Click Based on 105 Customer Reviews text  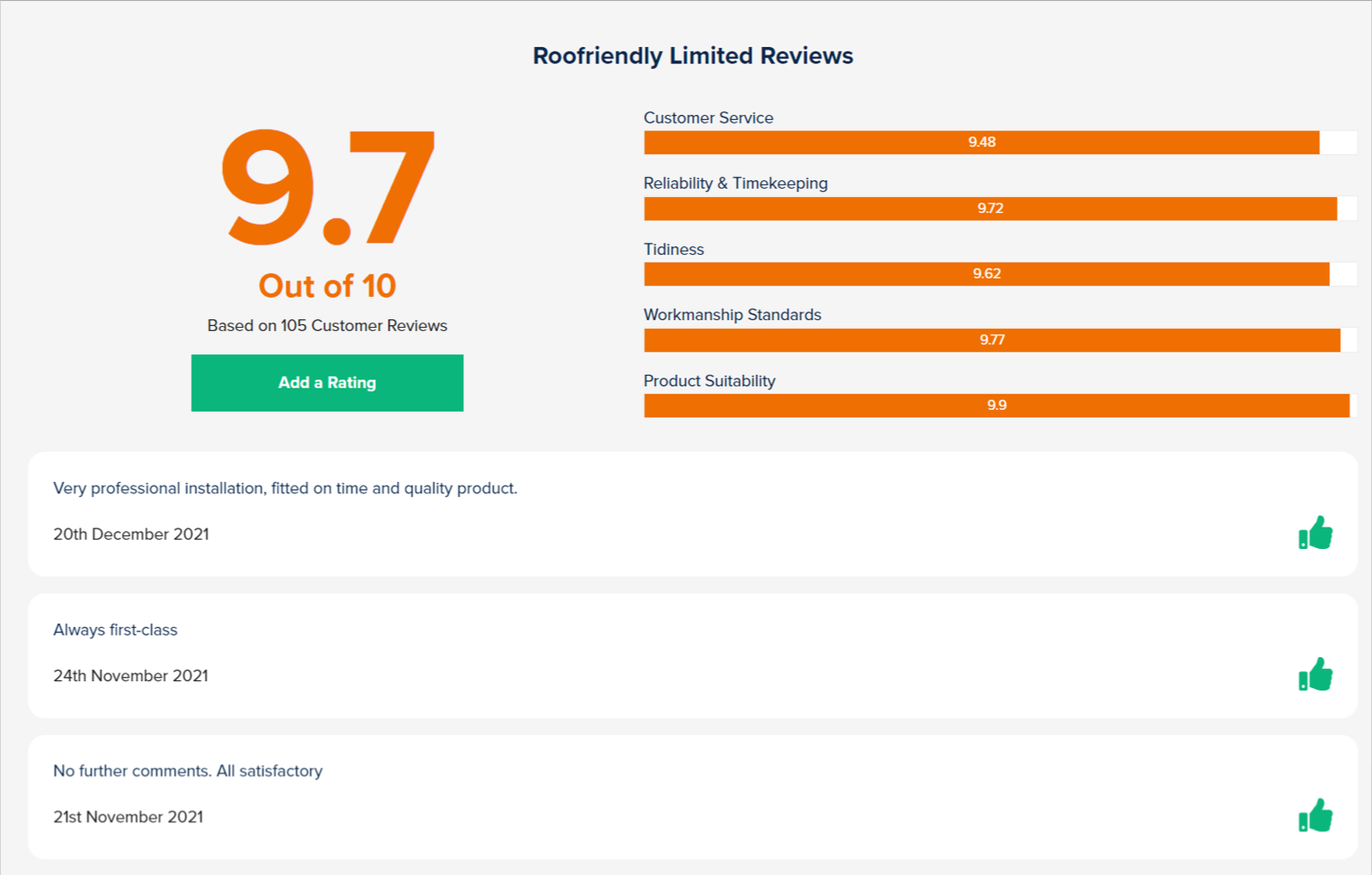pyautogui.click(x=328, y=326)
